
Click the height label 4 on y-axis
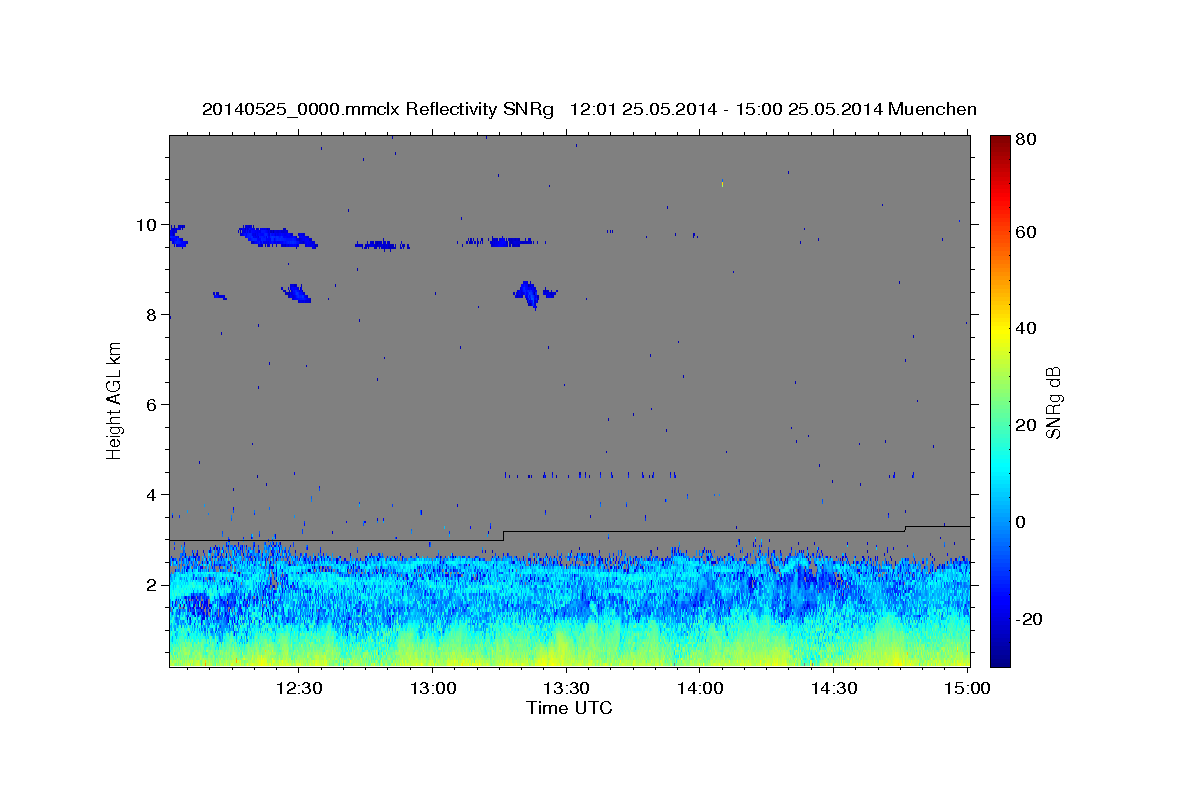point(153,495)
